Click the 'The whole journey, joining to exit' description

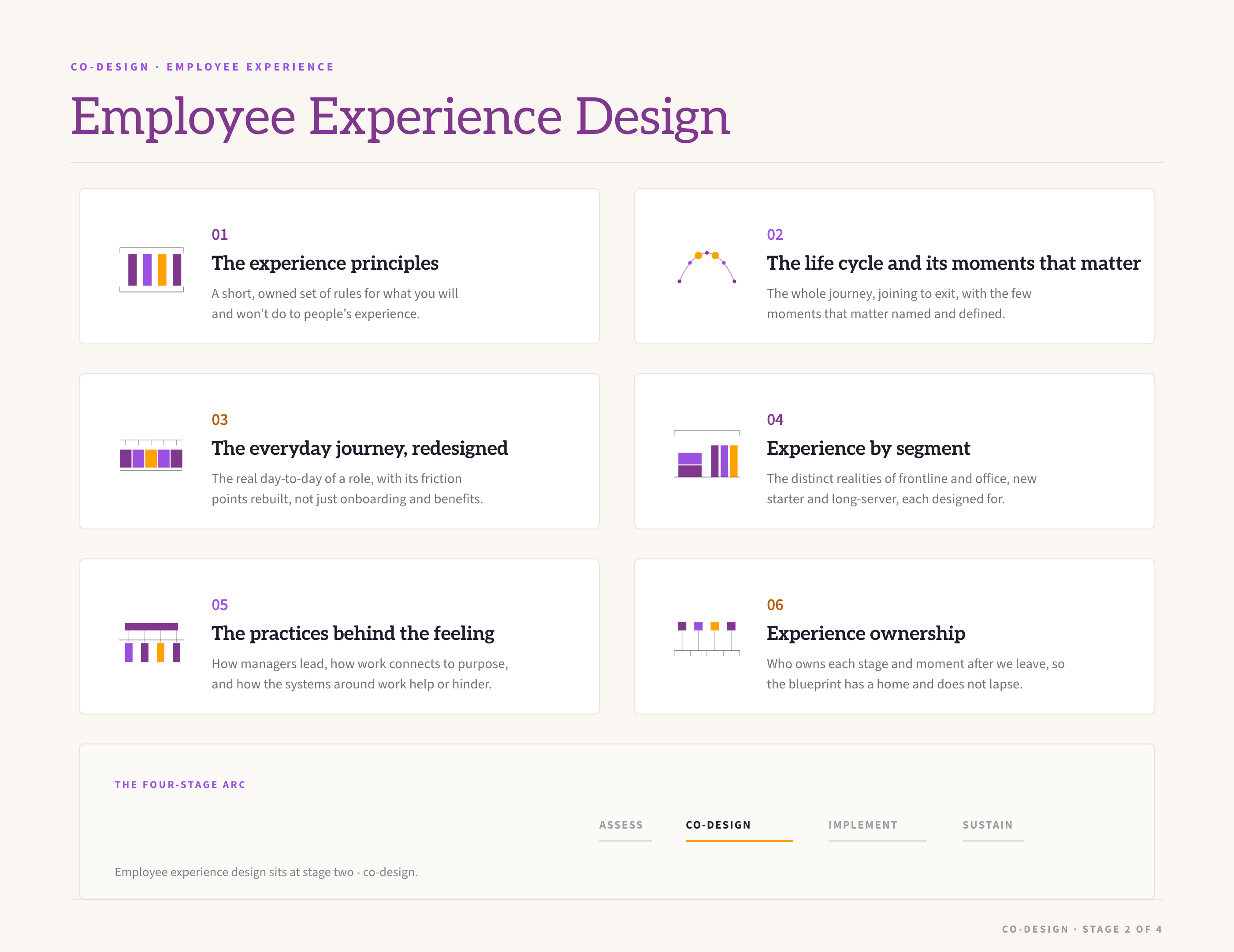899,304
